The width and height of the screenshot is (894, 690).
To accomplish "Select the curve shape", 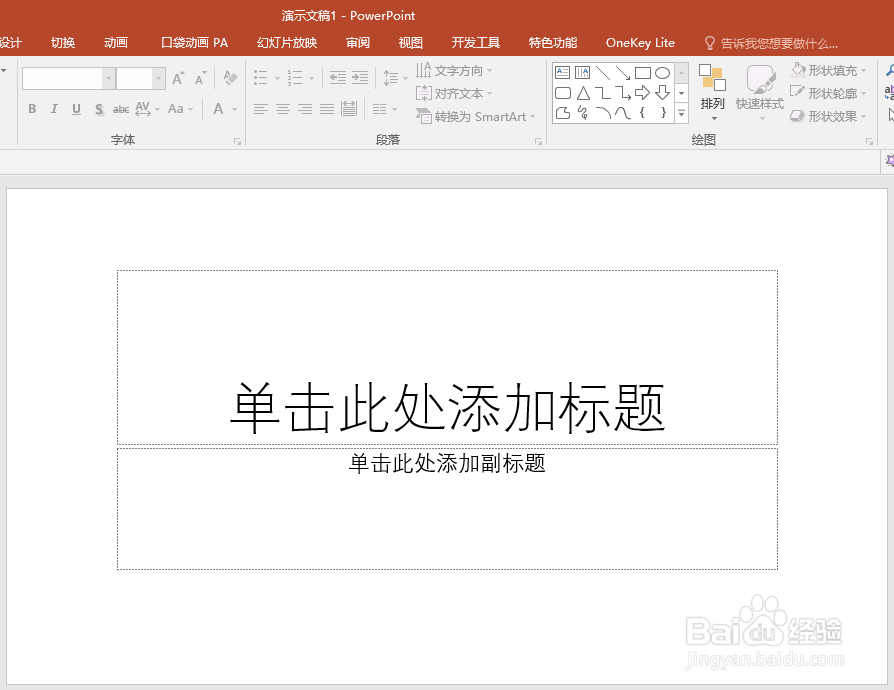I will coord(623,112).
